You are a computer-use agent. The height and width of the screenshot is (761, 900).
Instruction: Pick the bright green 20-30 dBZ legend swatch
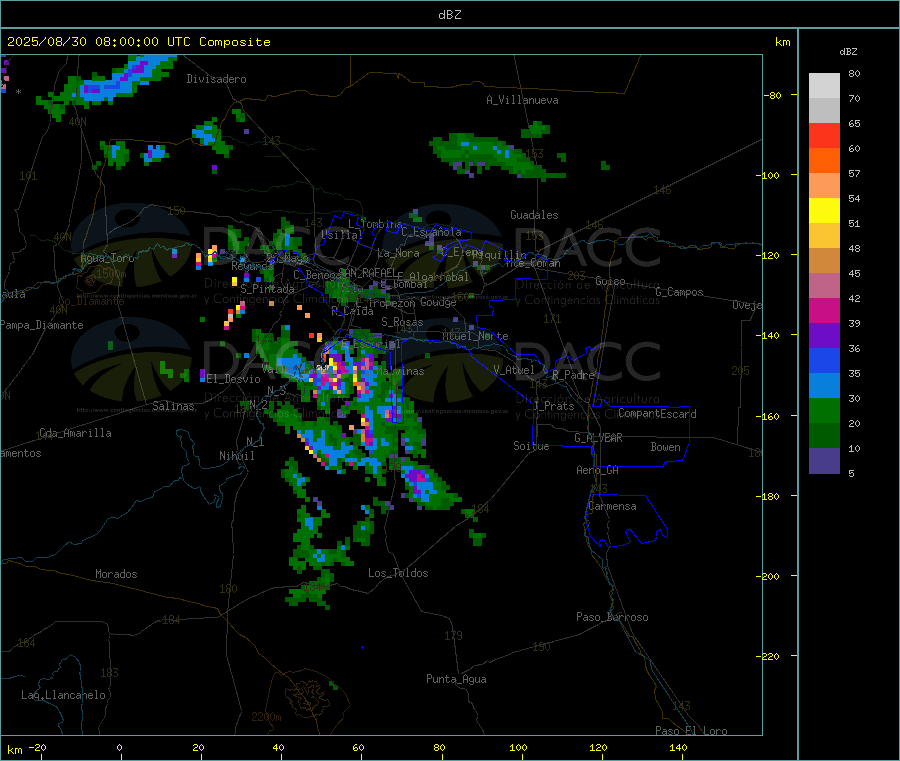pos(824,410)
